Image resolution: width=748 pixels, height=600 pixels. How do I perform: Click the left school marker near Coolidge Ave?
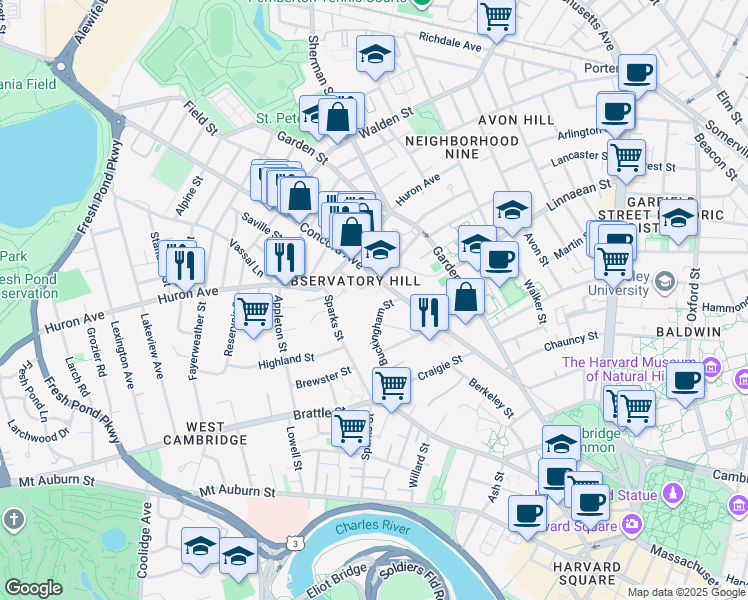pyautogui.click(x=200, y=548)
